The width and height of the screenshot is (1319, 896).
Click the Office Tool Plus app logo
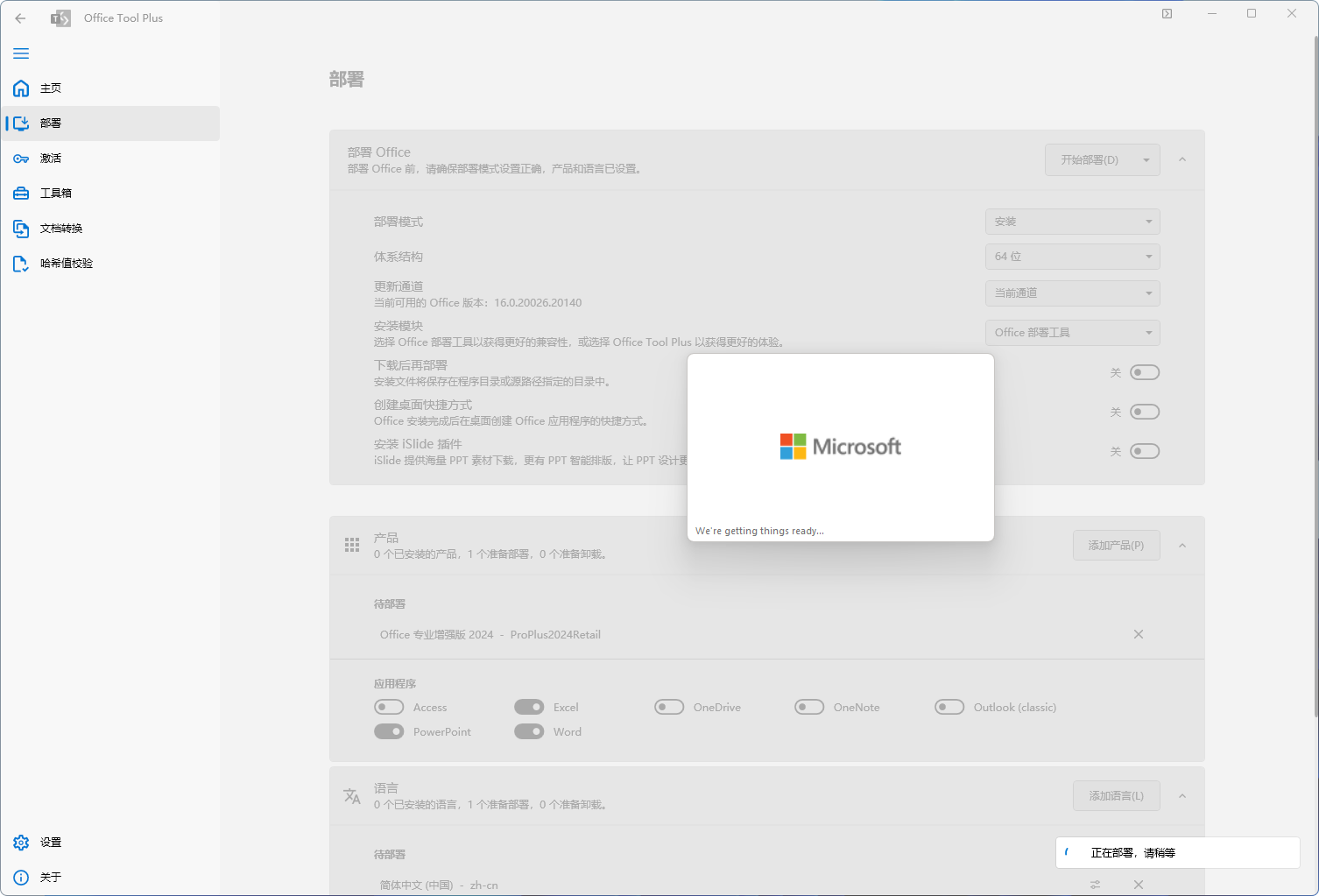point(60,18)
